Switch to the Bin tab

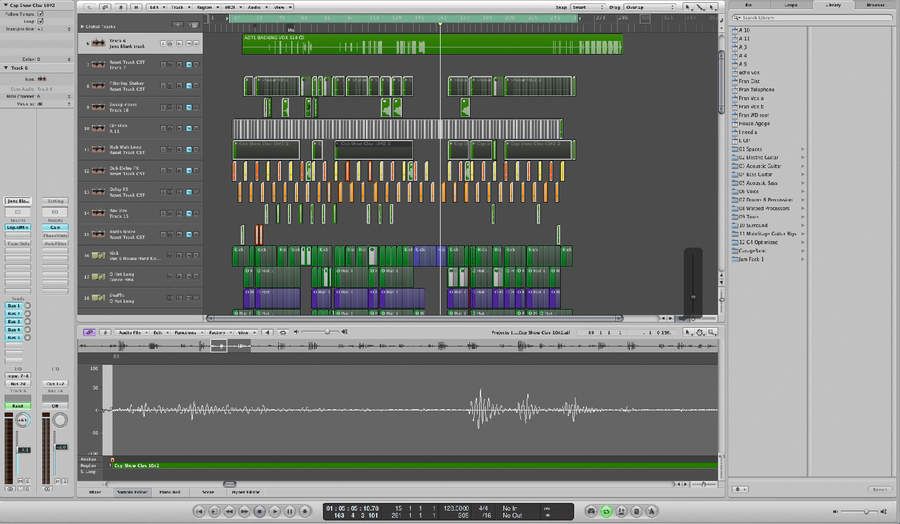(x=748, y=5)
